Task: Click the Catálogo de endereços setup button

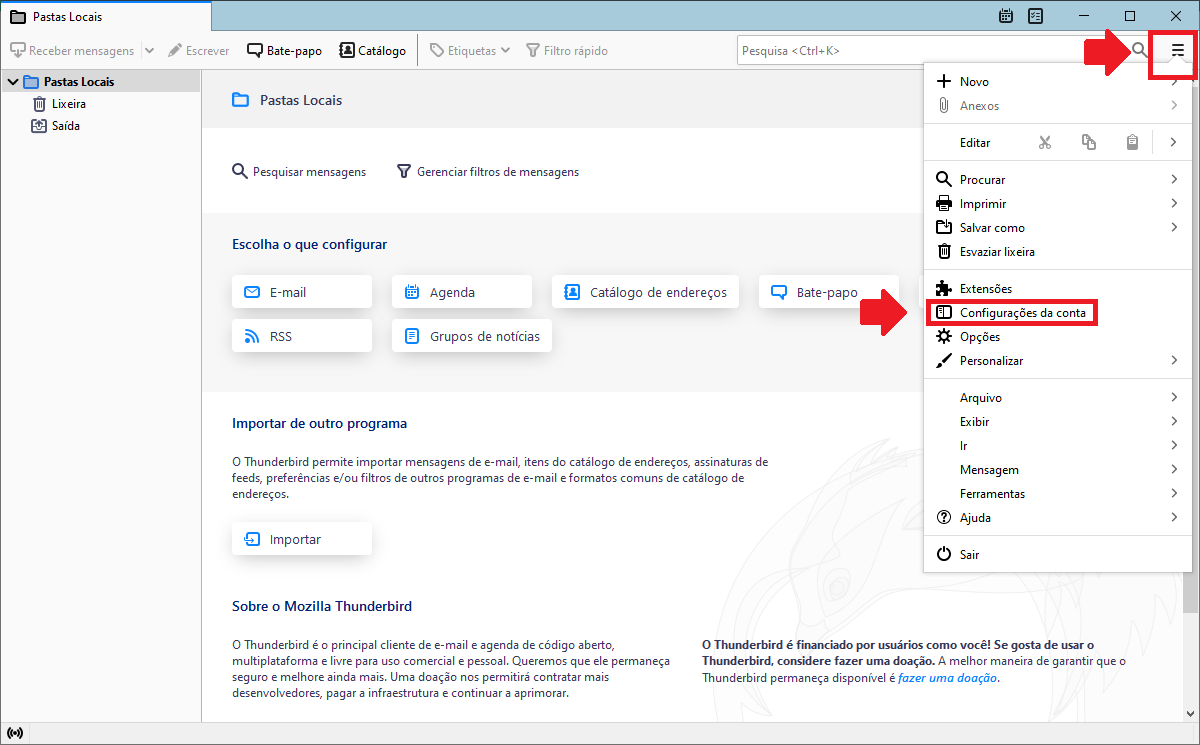Action: coord(646,292)
